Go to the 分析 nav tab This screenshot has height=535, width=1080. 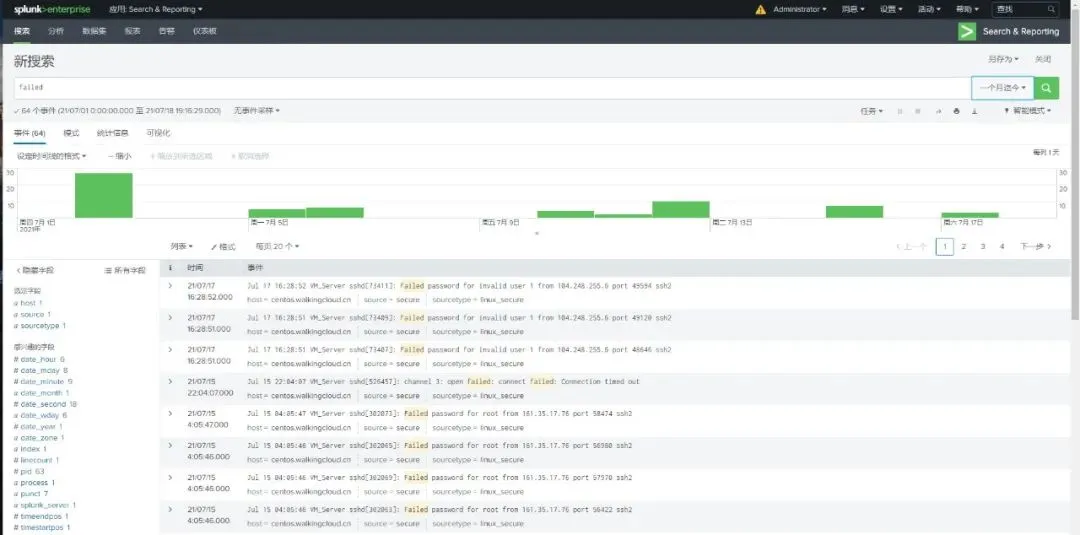pos(56,31)
